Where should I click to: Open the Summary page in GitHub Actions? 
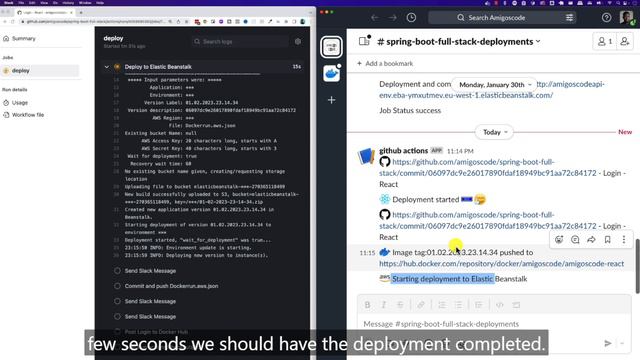point(23,38)
